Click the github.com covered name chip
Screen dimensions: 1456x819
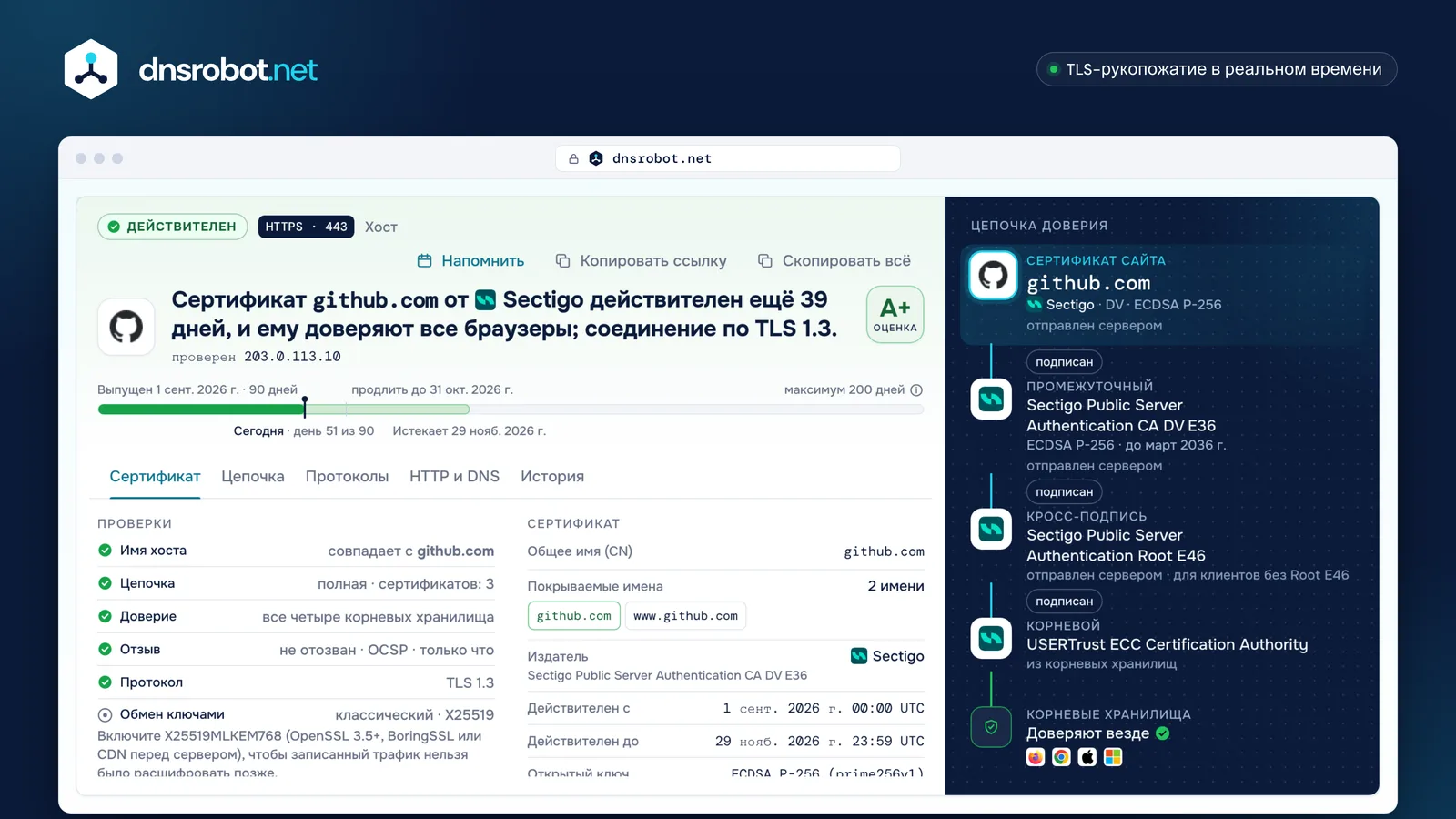[x=574, y=616]
